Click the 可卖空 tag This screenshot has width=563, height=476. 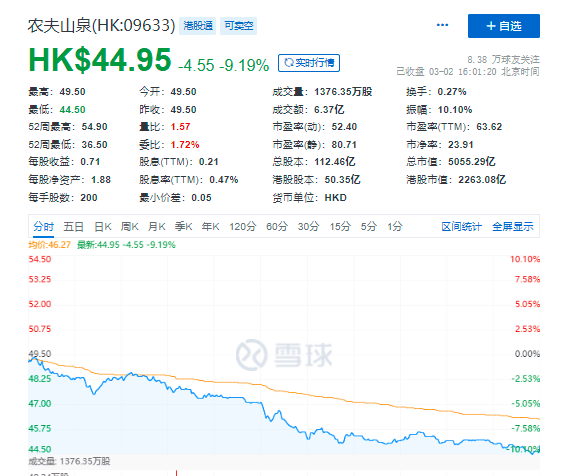point(238,26)
